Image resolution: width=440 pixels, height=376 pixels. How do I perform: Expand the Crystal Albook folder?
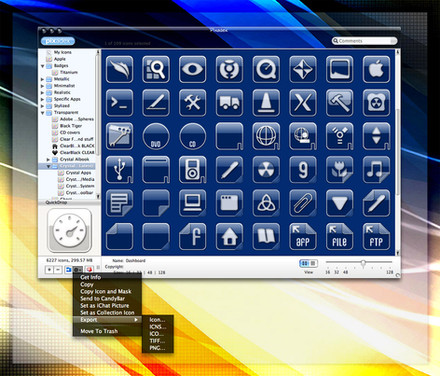click(48, 160)
